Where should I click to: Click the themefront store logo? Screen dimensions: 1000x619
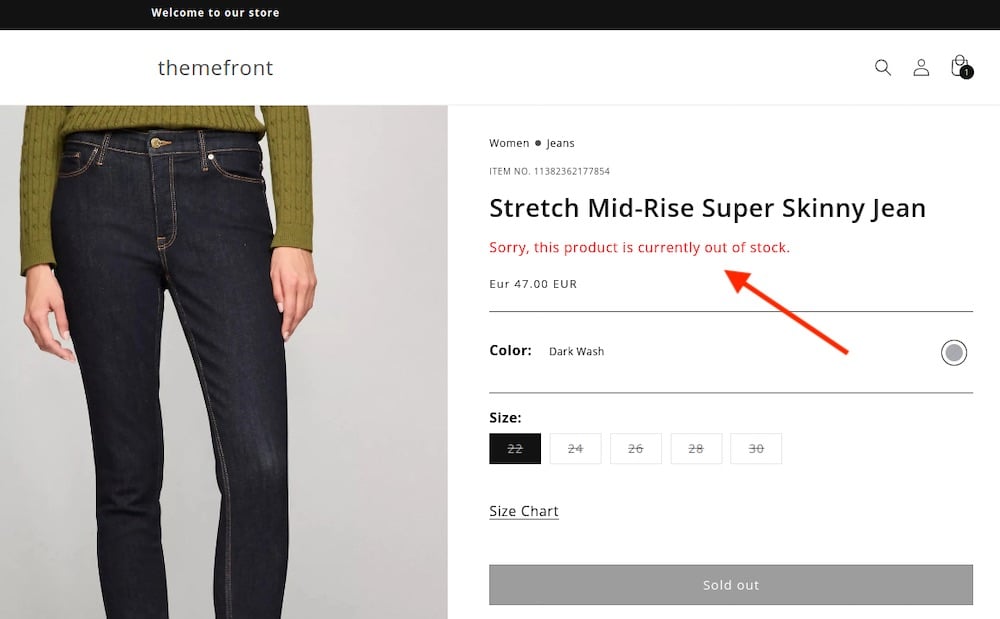click(215, 68)
